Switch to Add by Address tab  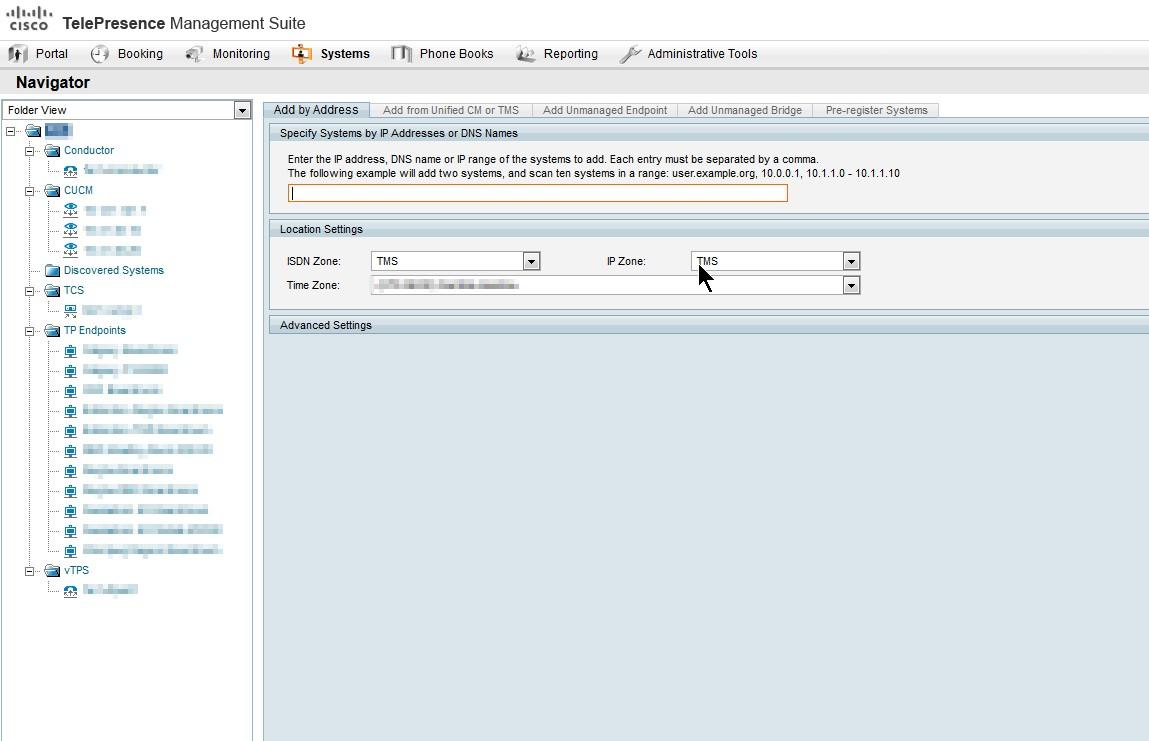316,110
